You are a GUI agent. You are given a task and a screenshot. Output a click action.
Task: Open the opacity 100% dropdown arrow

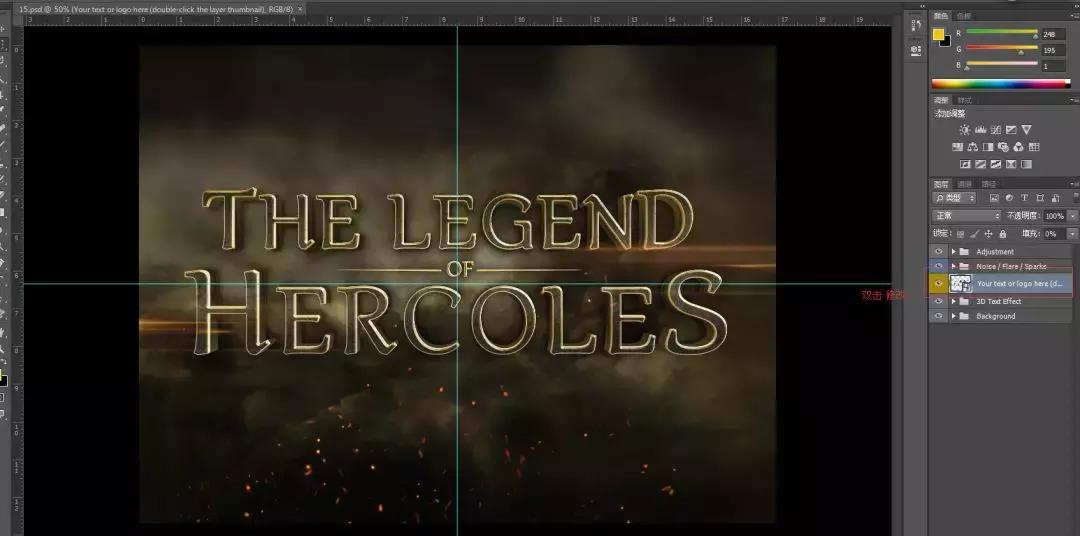[1072, 215]
